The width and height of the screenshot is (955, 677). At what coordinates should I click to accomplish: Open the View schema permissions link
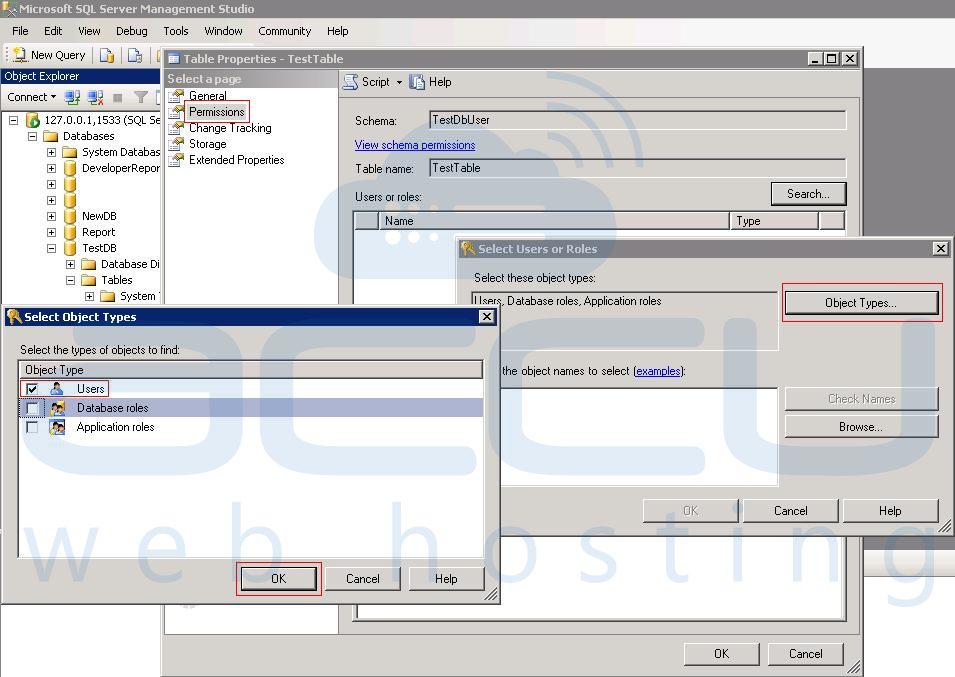tap(415, 145)
